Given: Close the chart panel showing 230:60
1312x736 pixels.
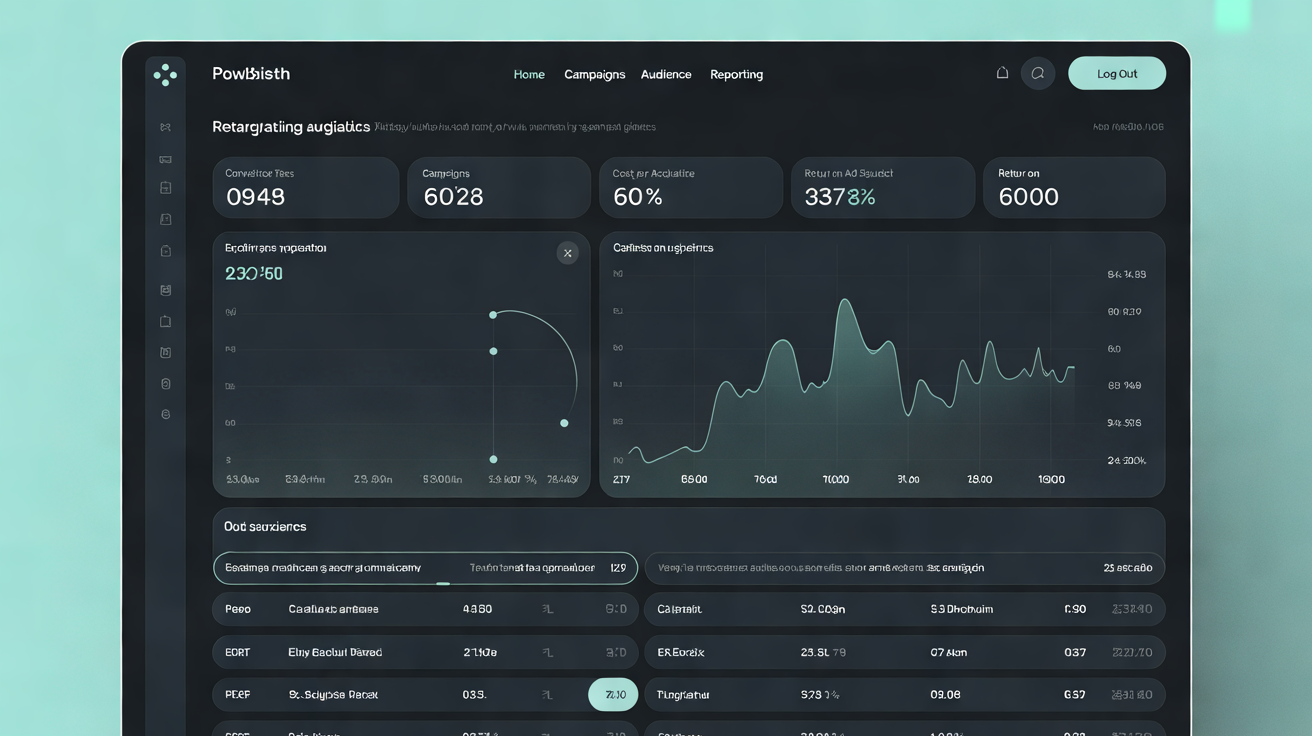Looking at the screenshot, I should [x=568, y=253].
